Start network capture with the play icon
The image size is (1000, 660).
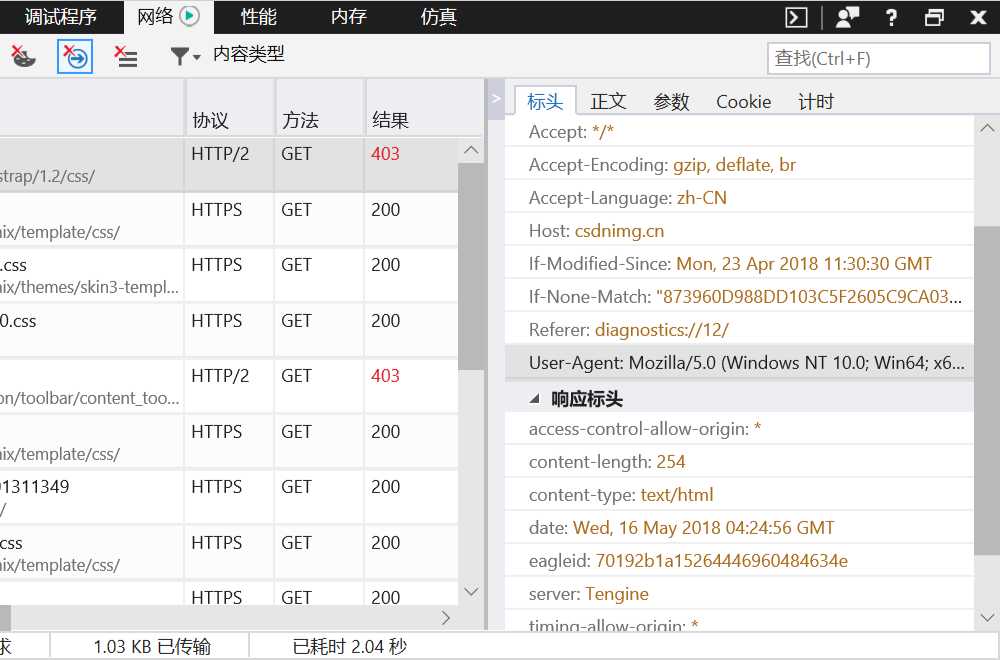189,16
